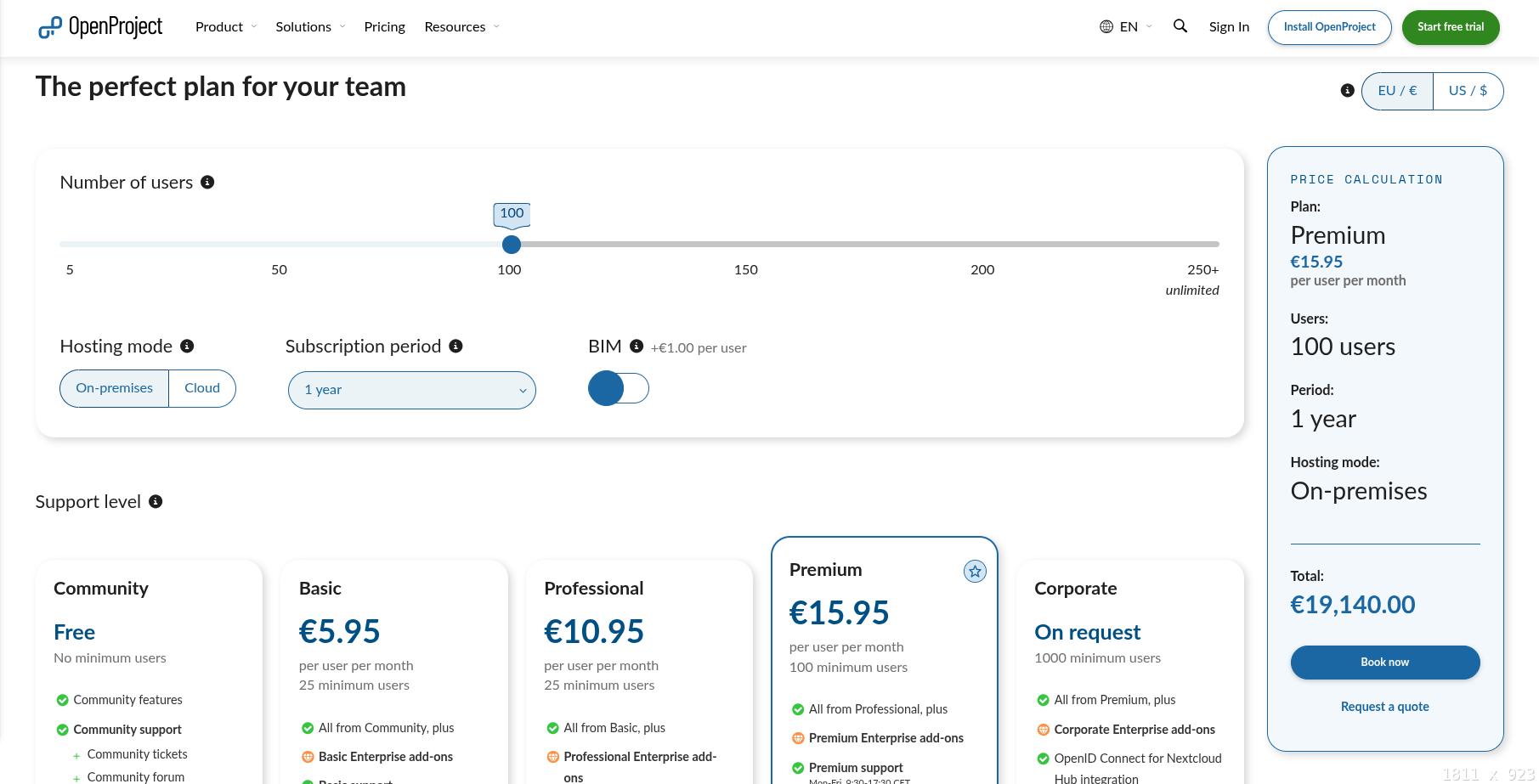Show info for Hosting mode
Image resolution: width=1539 pixels, height=784 pixels.
coord(187,347)
